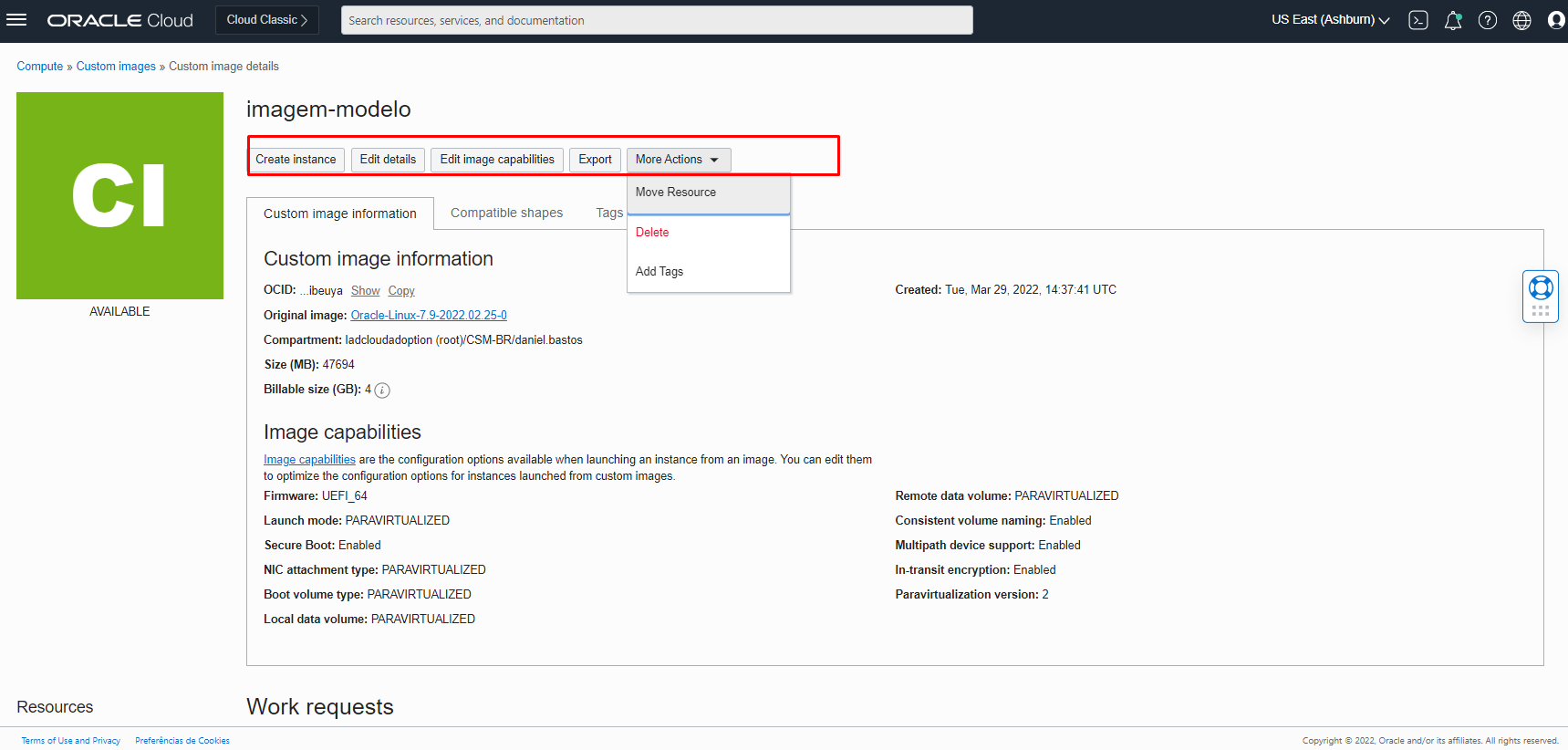
Task: Click the Local data volume text
Action: [x=369, y=620]
